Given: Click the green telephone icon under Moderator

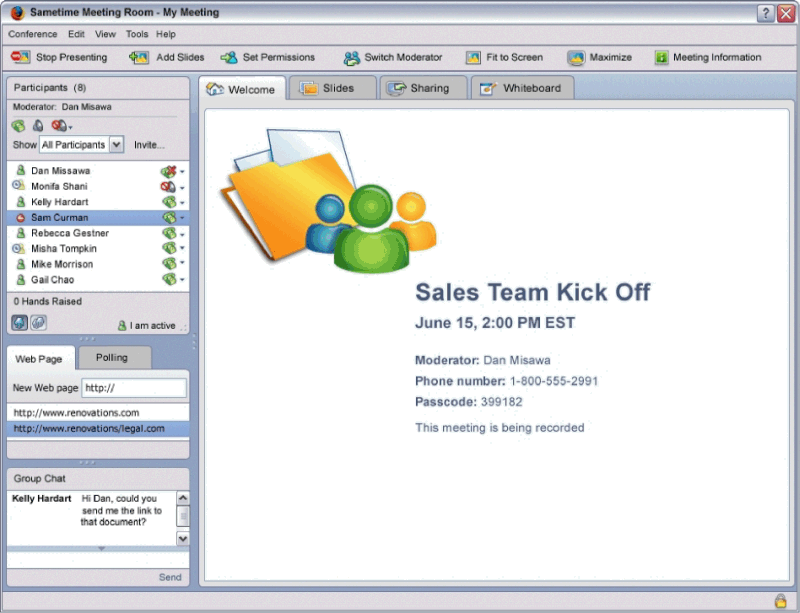Looking at the screenshot, I should pos(18,126).
